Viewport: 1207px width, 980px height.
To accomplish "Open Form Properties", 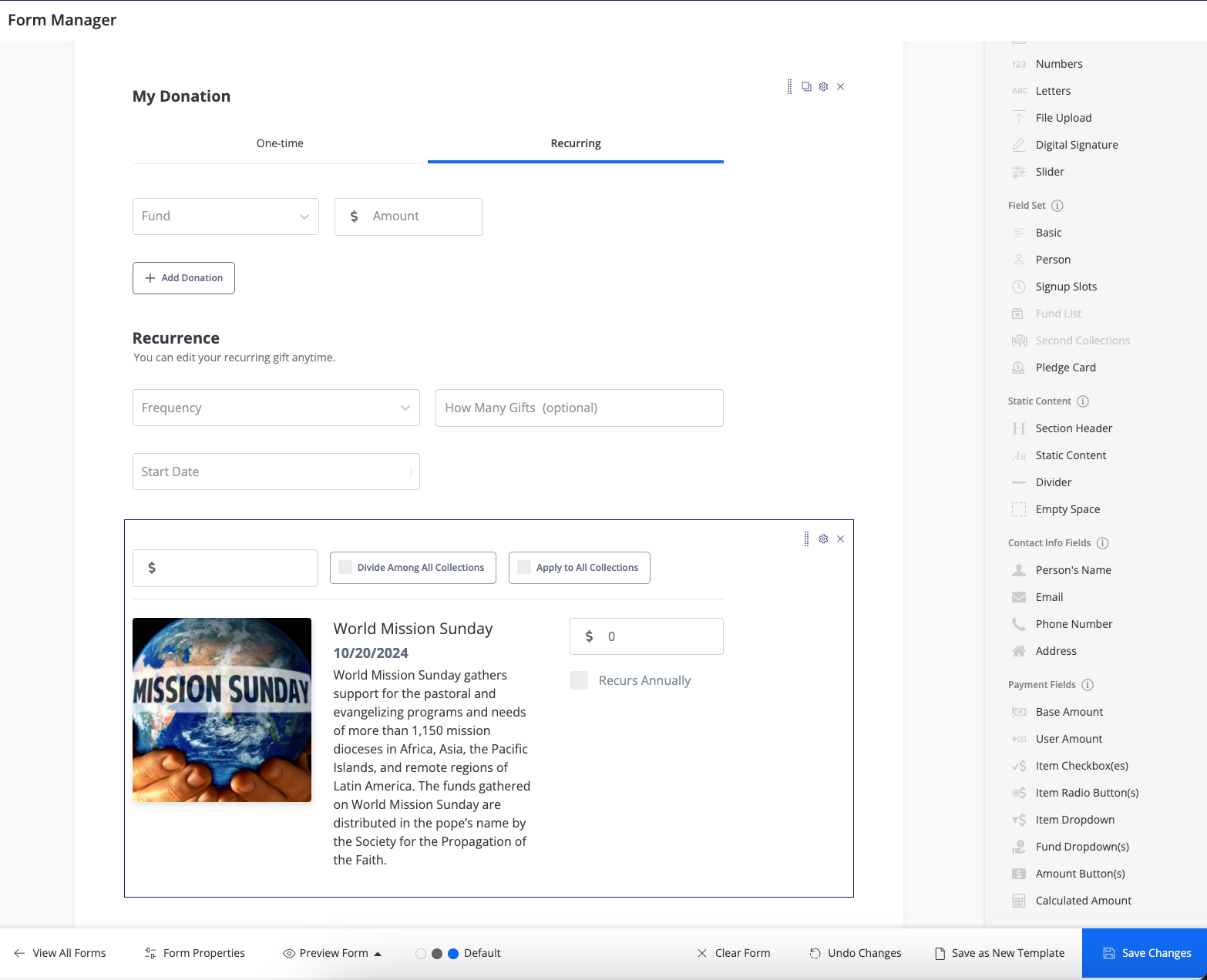I will [x=195, y=953].
